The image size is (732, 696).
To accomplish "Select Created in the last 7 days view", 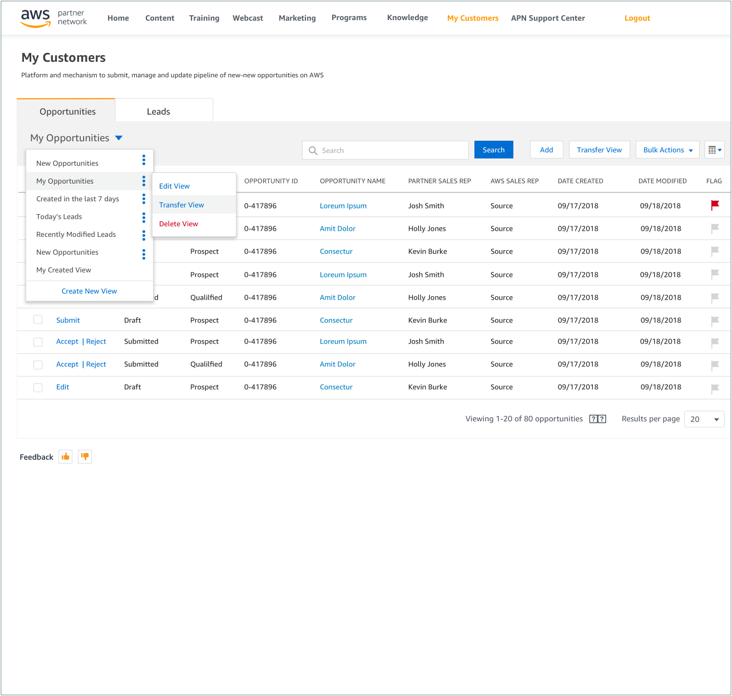I will point(77,198).
